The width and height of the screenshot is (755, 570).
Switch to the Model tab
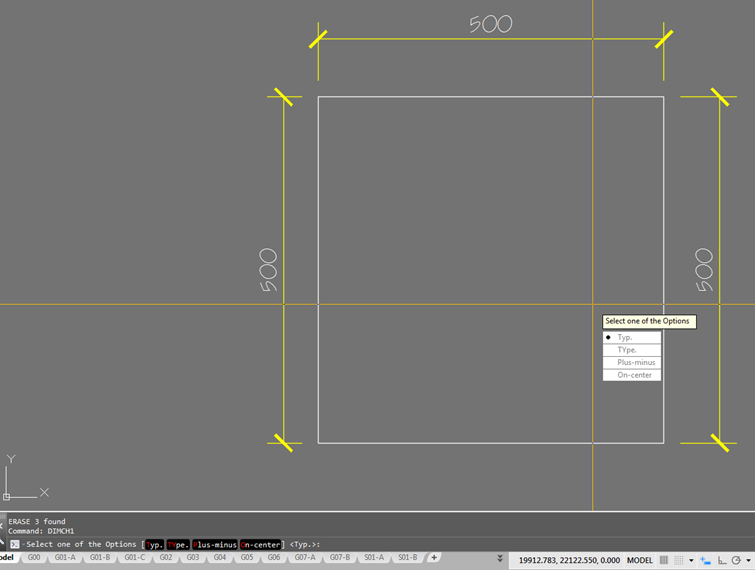pos(7,557)
